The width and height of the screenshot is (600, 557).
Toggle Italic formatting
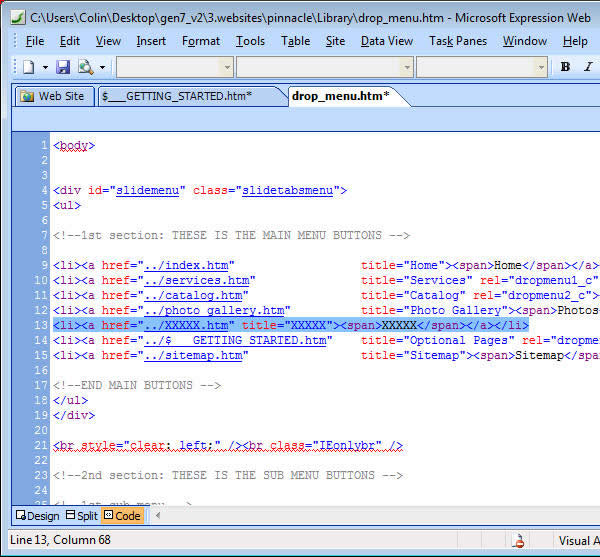589,67
